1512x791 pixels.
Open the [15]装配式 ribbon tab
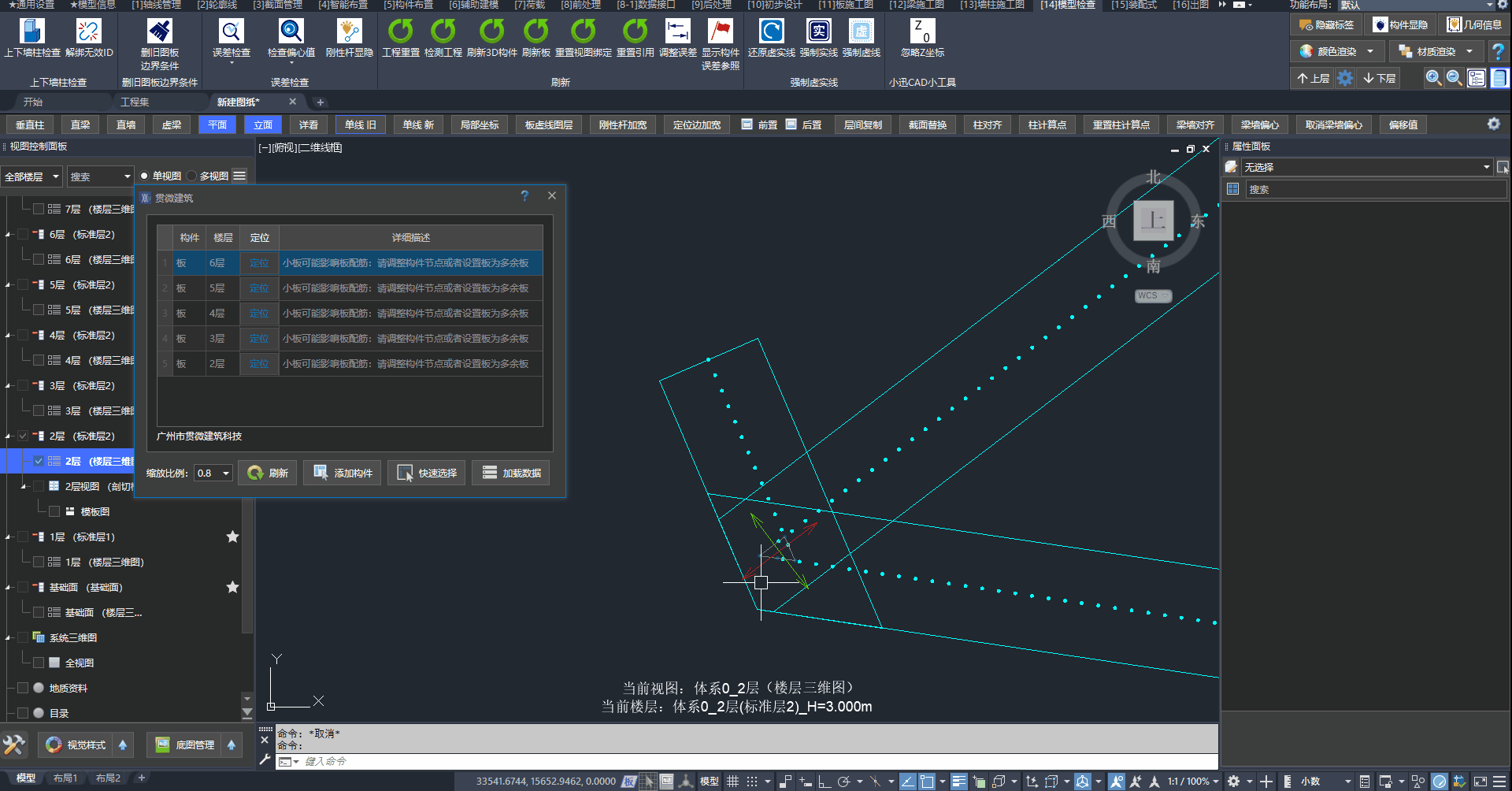point(1134,5)
